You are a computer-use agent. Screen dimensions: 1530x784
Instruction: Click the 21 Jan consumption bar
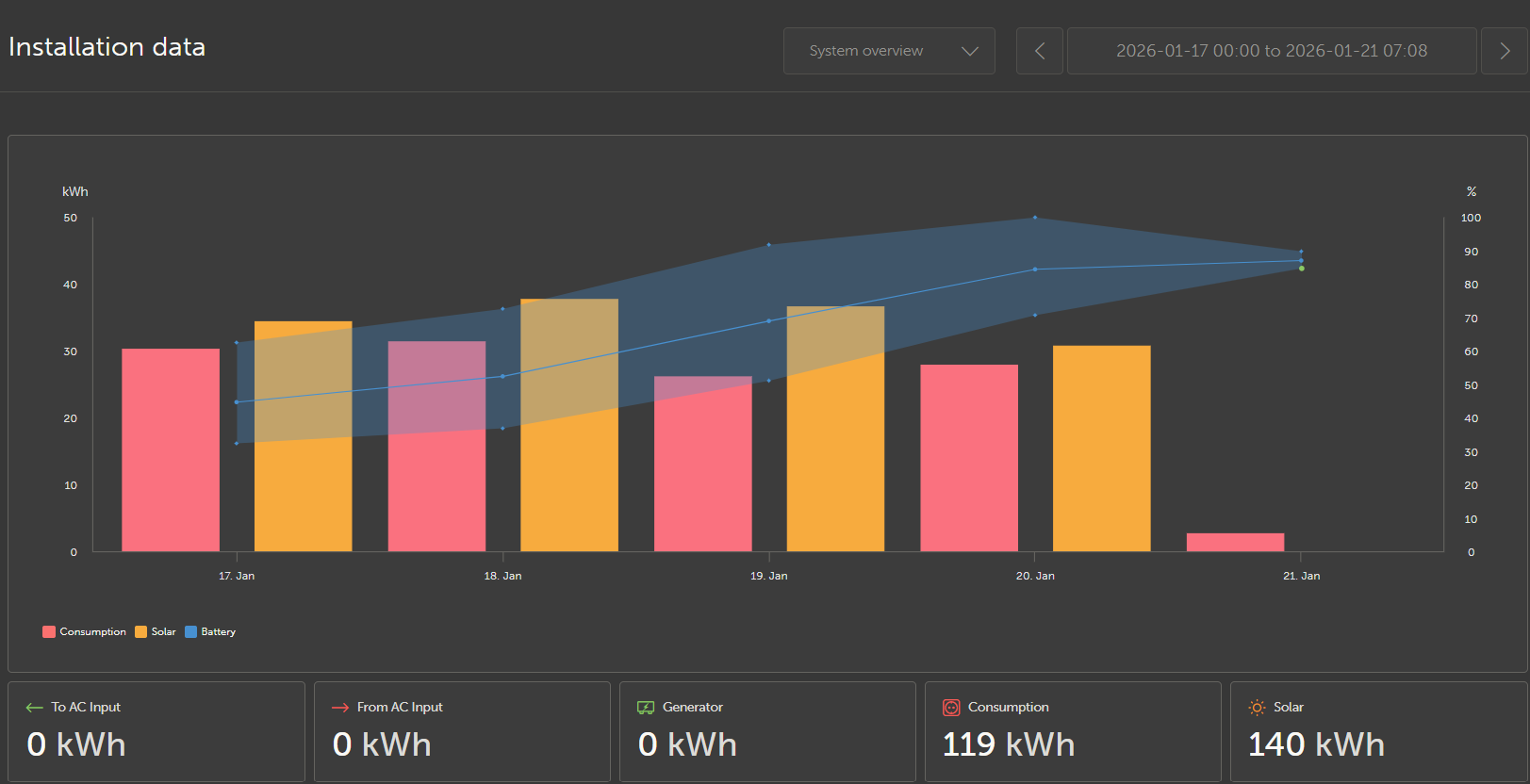click(x=1236, y=543)
